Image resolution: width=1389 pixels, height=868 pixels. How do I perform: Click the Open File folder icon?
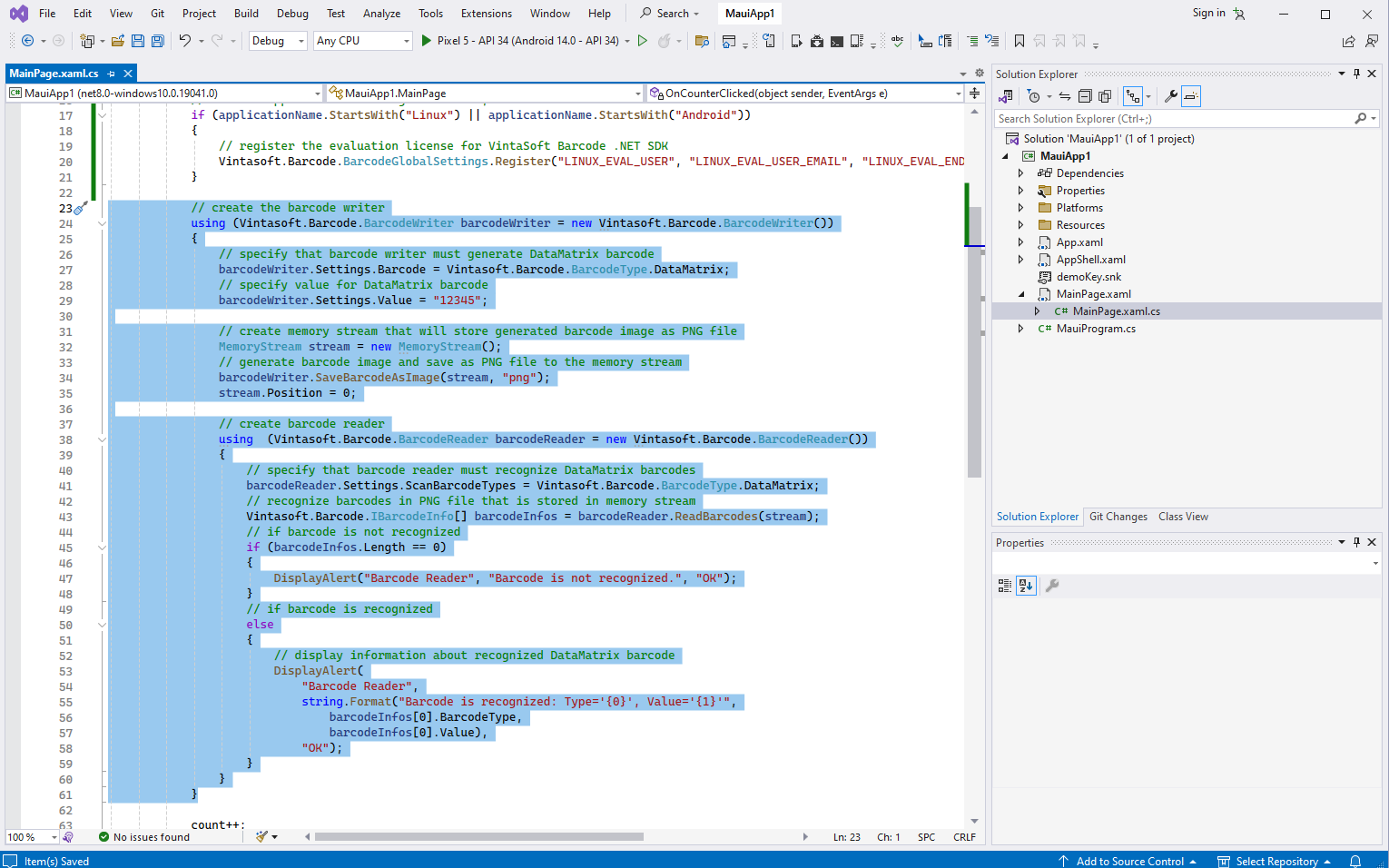tap(118, 41)
